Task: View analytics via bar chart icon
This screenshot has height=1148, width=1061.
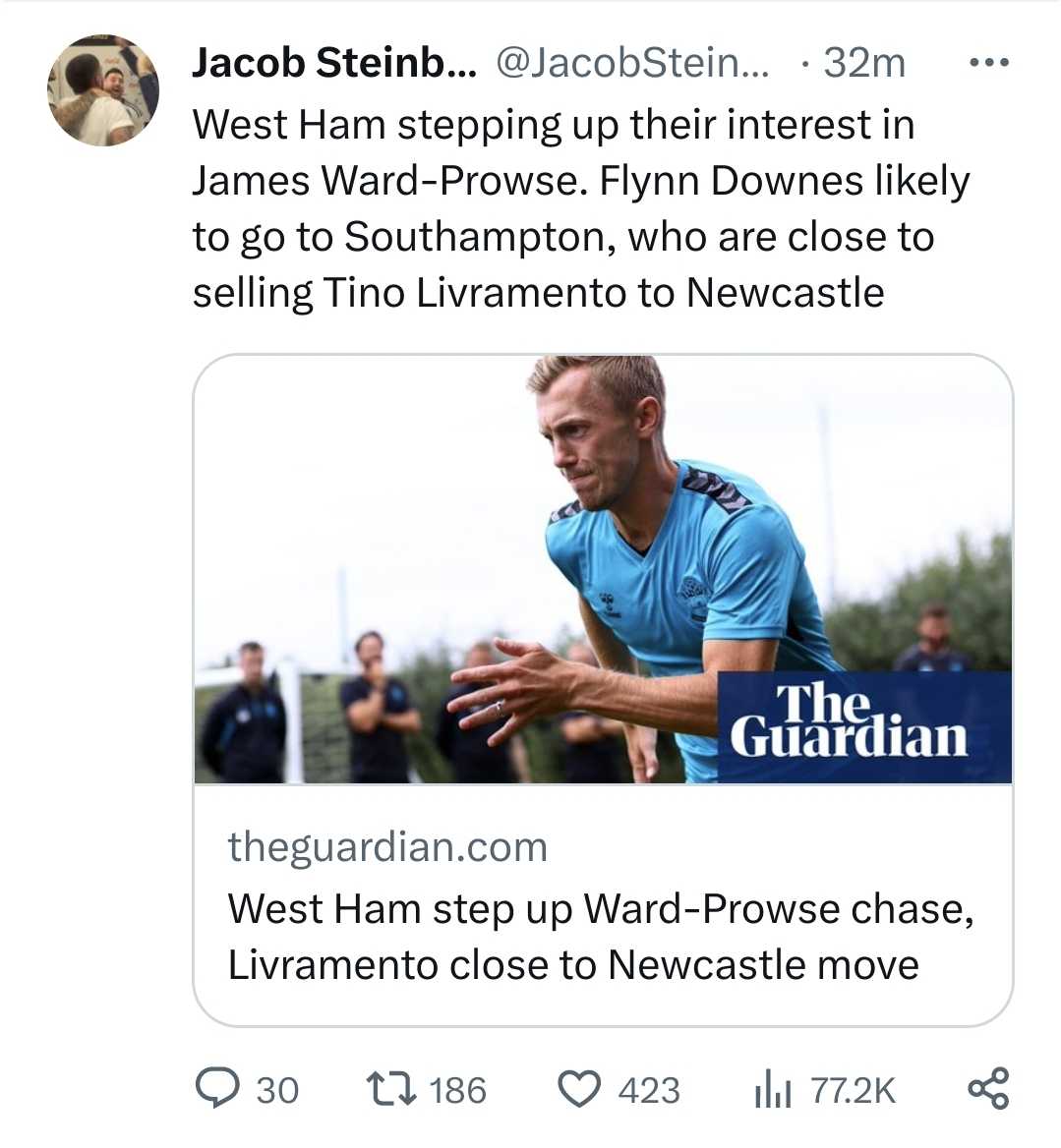Action: (x=772, y=1089)
